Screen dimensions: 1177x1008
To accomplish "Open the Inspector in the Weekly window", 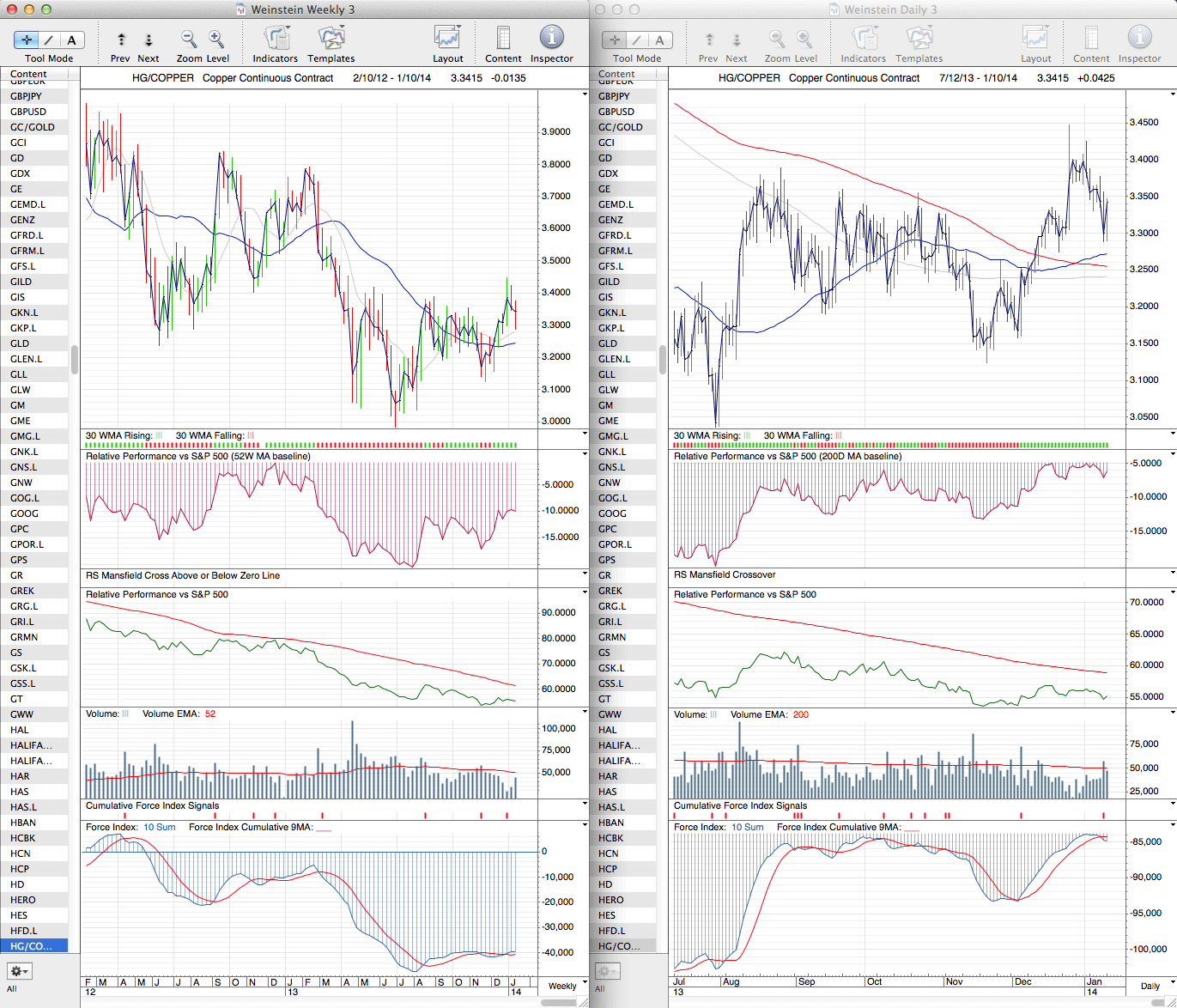I will [x=551, y=38].
